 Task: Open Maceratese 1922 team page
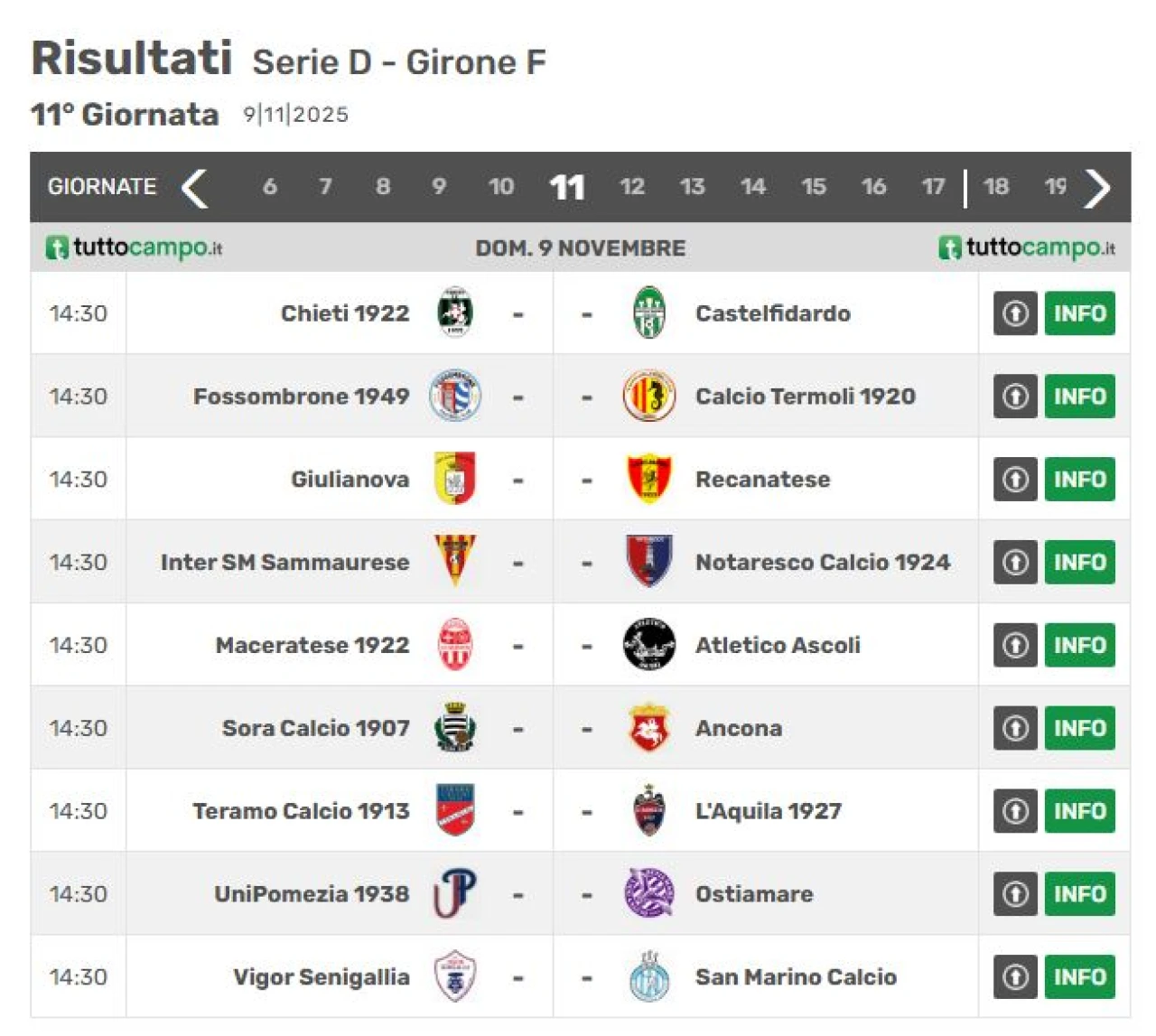click(312, 645)
